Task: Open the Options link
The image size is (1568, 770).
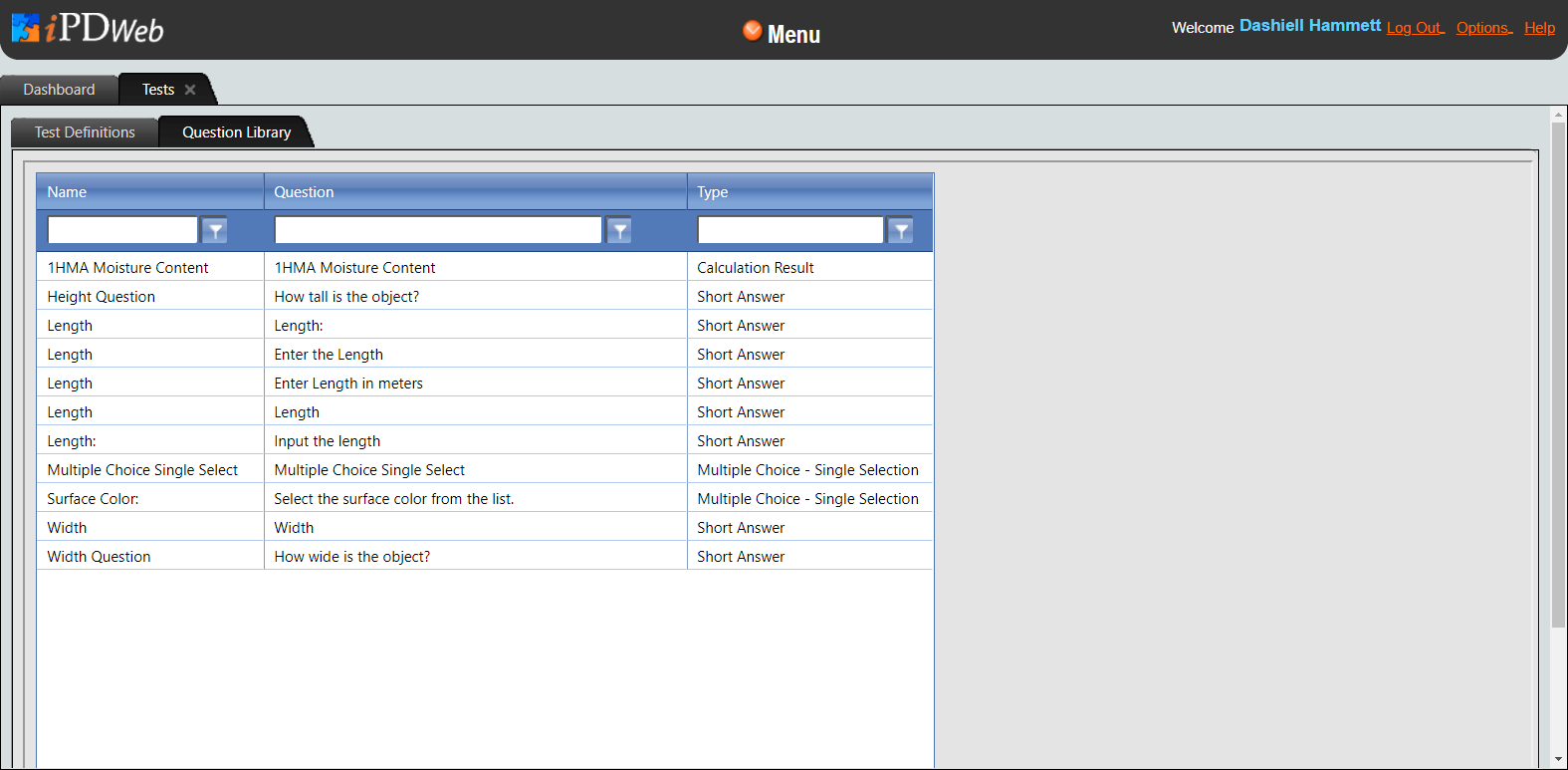Action: 1482,28
